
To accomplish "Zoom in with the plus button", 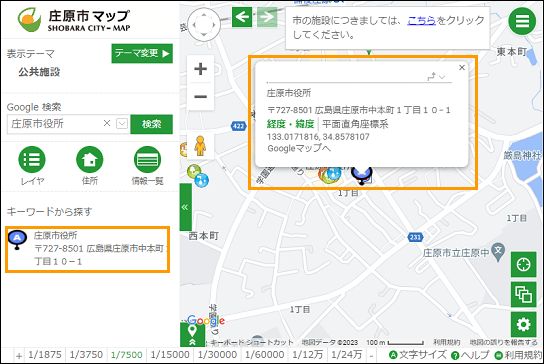I will 201,69.
